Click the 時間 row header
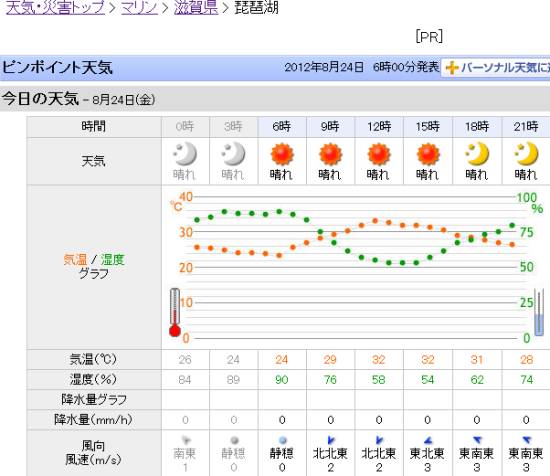The image size is (550, 476). click(x=94, y=126)
